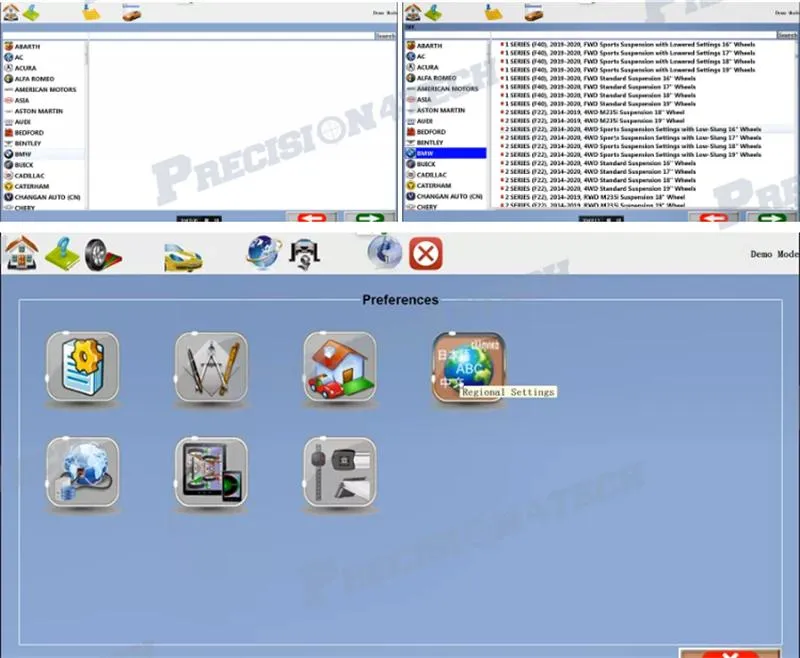This screenshot has width=800, height=658.
Task: Click the globe icon in bottom toolbar
Action: click(263, 253)
